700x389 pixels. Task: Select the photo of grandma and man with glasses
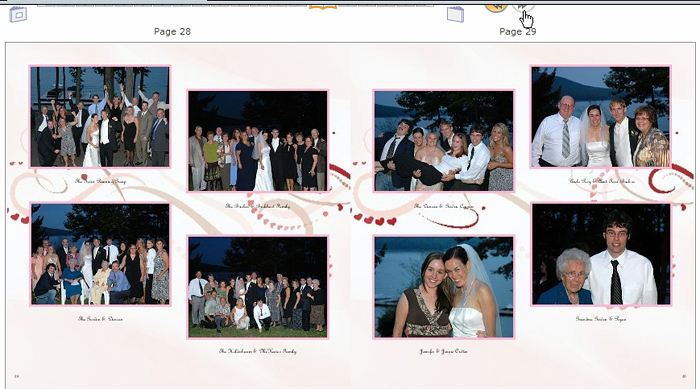pyautogui.click(x=601, y=254)
